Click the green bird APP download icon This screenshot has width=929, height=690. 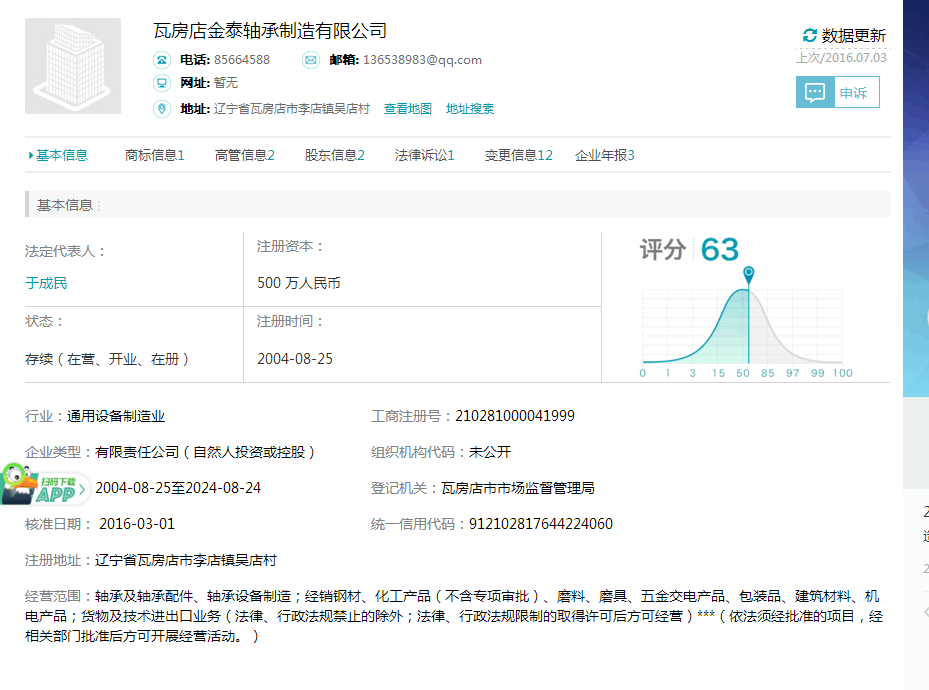(40, 487)
